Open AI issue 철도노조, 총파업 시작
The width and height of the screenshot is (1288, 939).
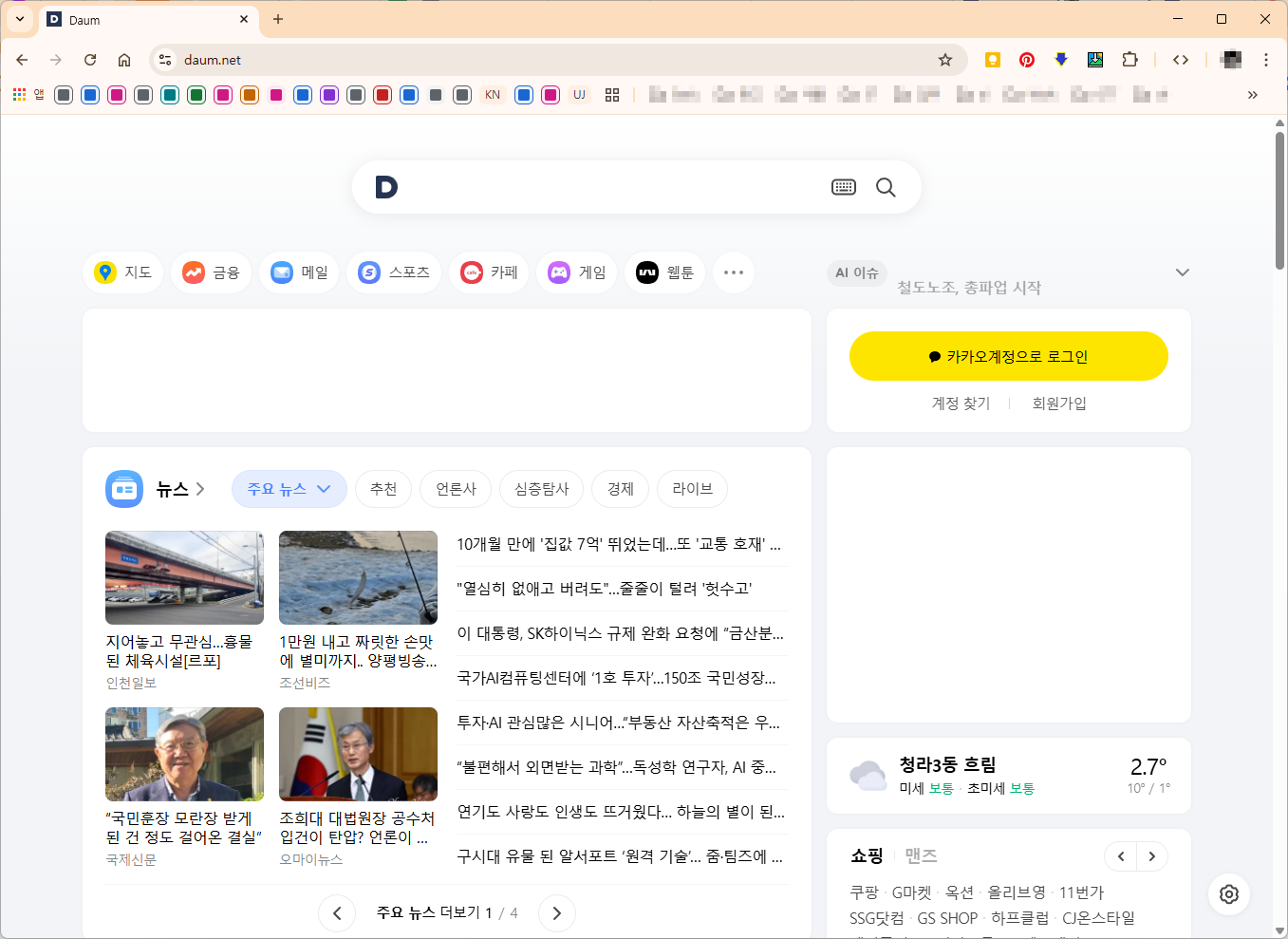tap(969, 288)
